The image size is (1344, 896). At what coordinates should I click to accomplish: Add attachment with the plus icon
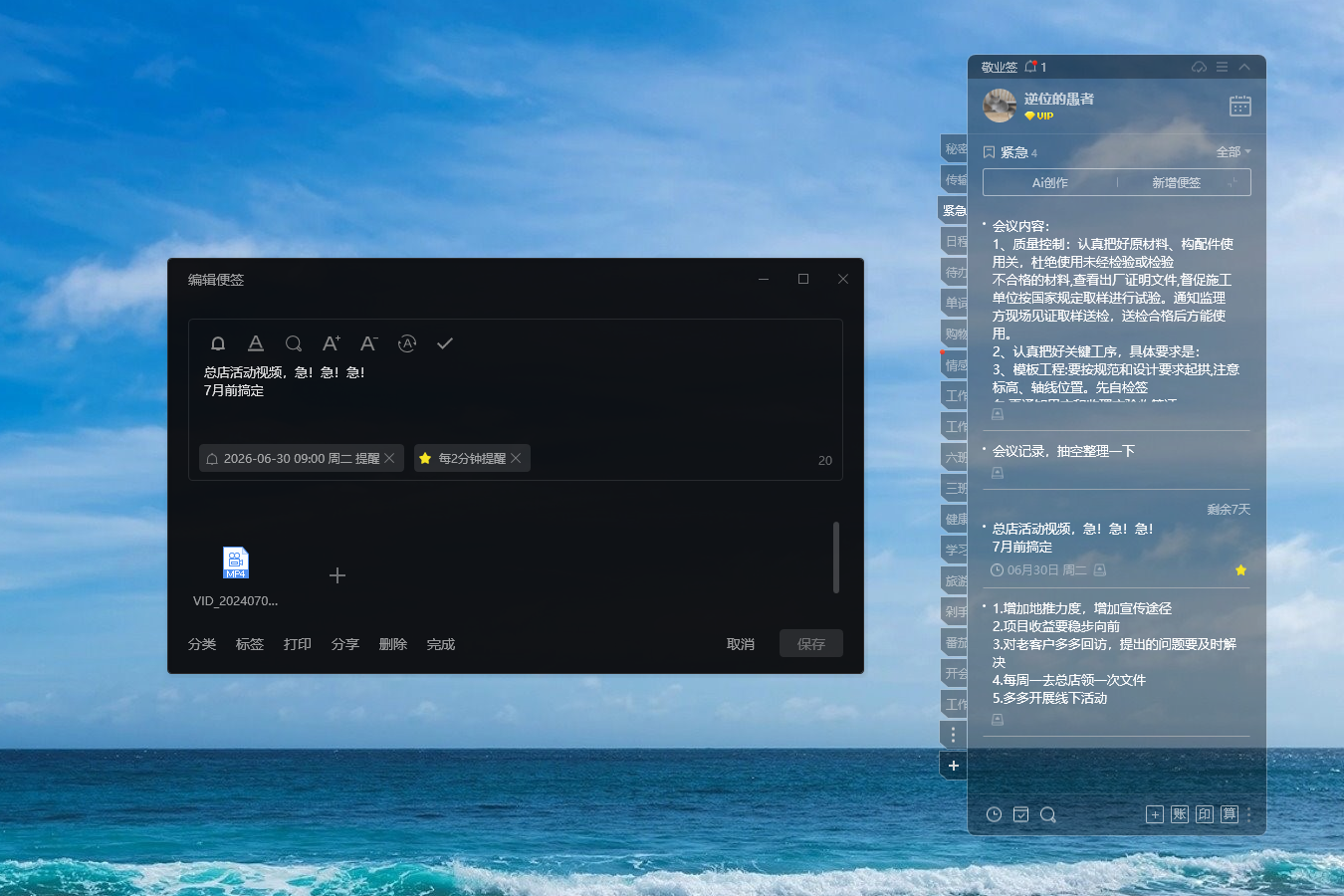[337, 575]
